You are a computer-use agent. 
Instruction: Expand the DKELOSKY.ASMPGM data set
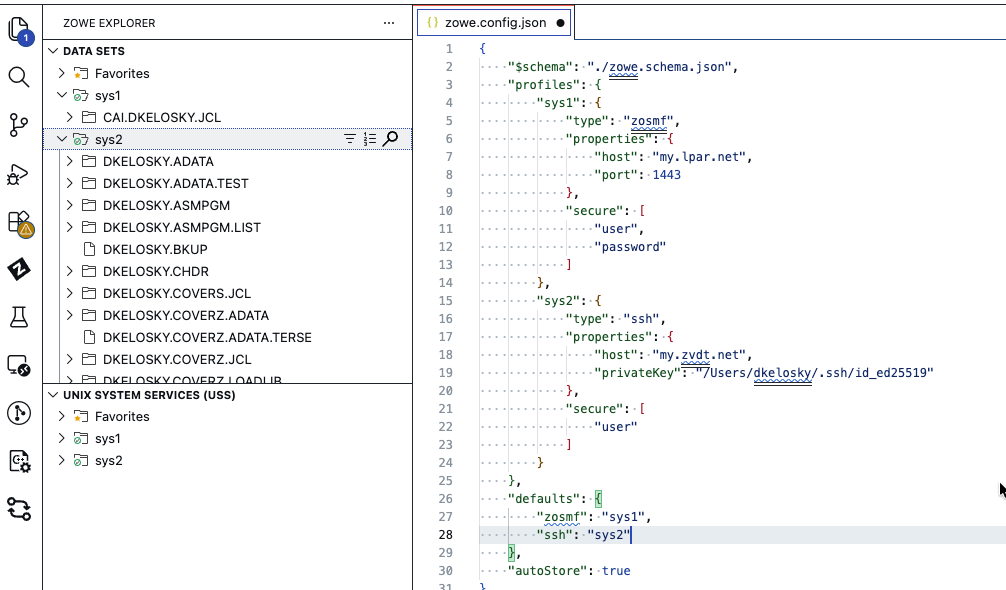[x=70, y=205]
